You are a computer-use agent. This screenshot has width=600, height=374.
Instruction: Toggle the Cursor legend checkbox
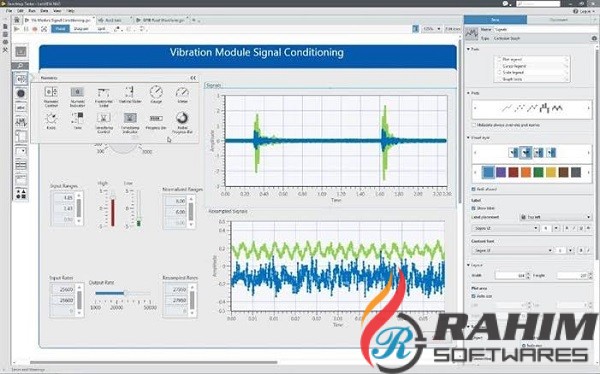(499, 66)
